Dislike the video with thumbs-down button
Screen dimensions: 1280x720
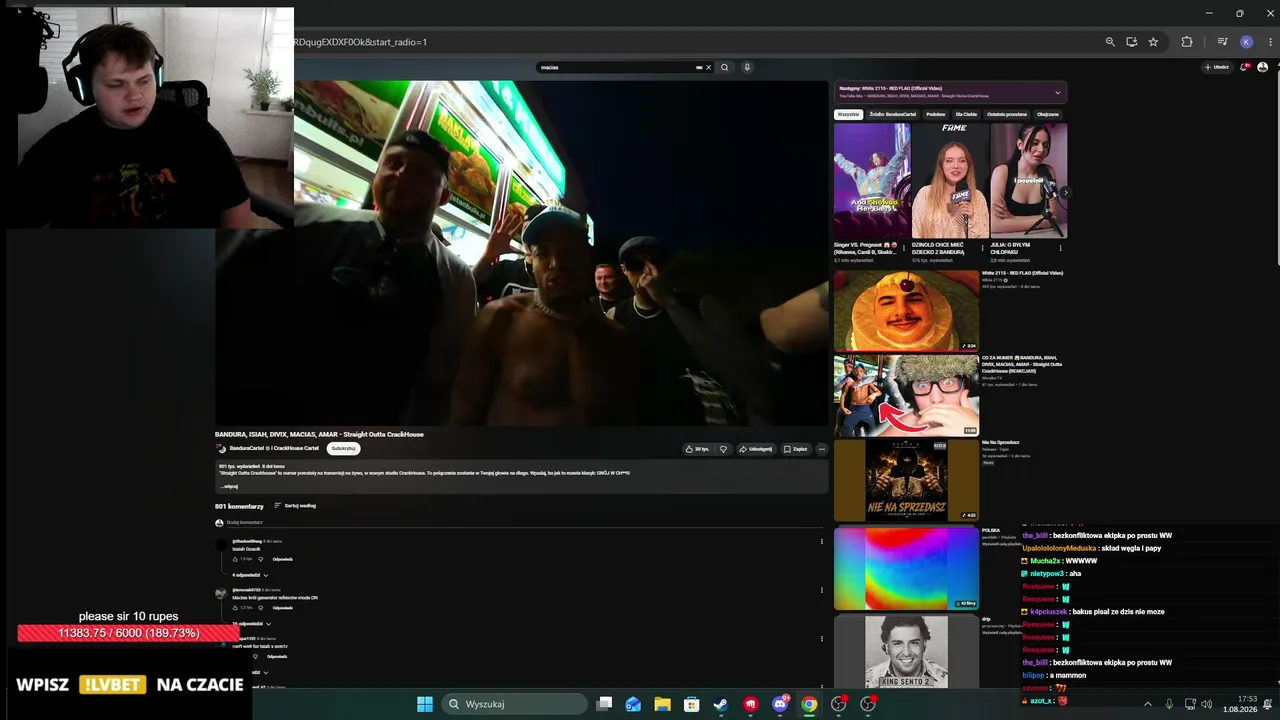click(723, 449)
